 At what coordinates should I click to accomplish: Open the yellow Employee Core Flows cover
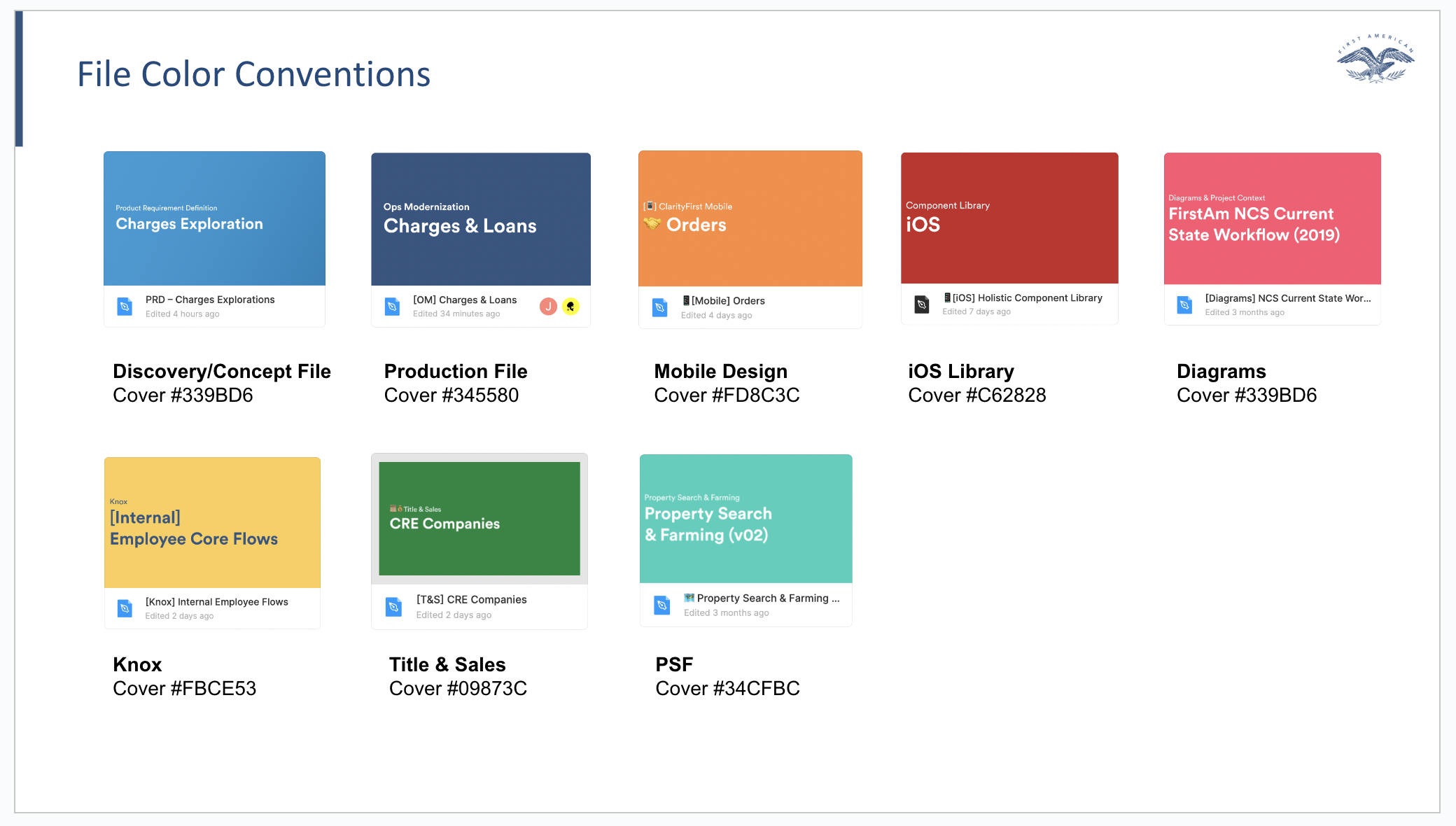[212, 522]
